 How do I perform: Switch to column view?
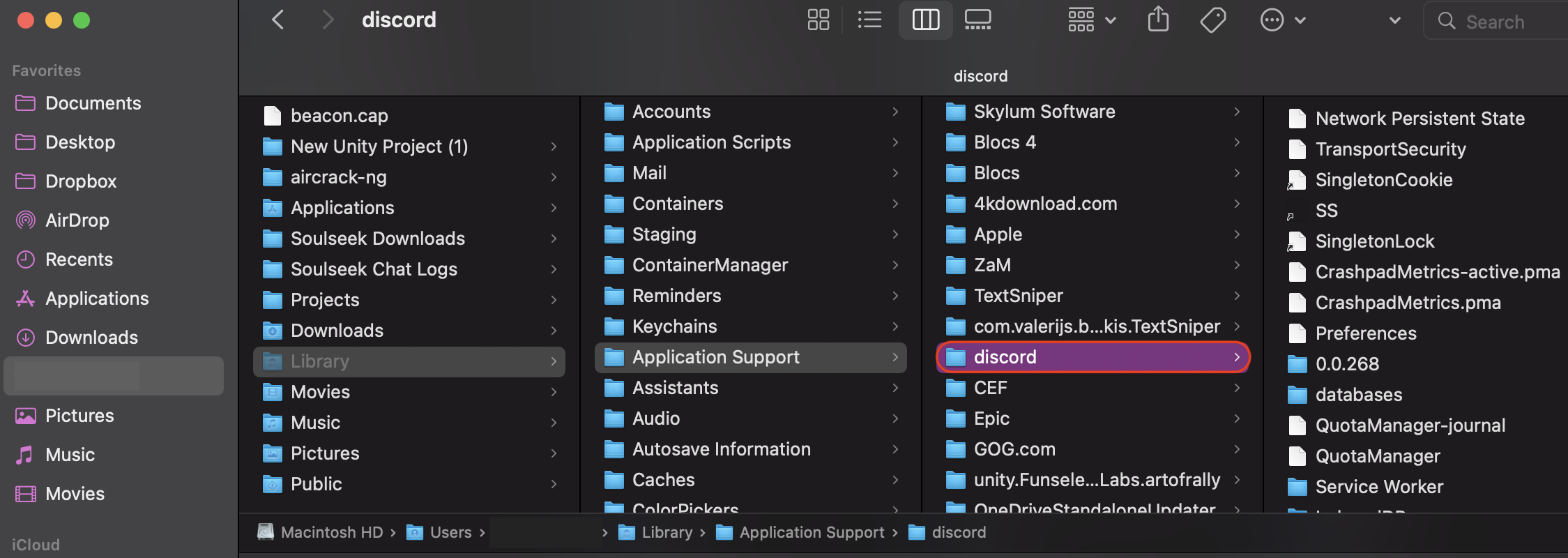pyautogui.click(x=926, y=20)
